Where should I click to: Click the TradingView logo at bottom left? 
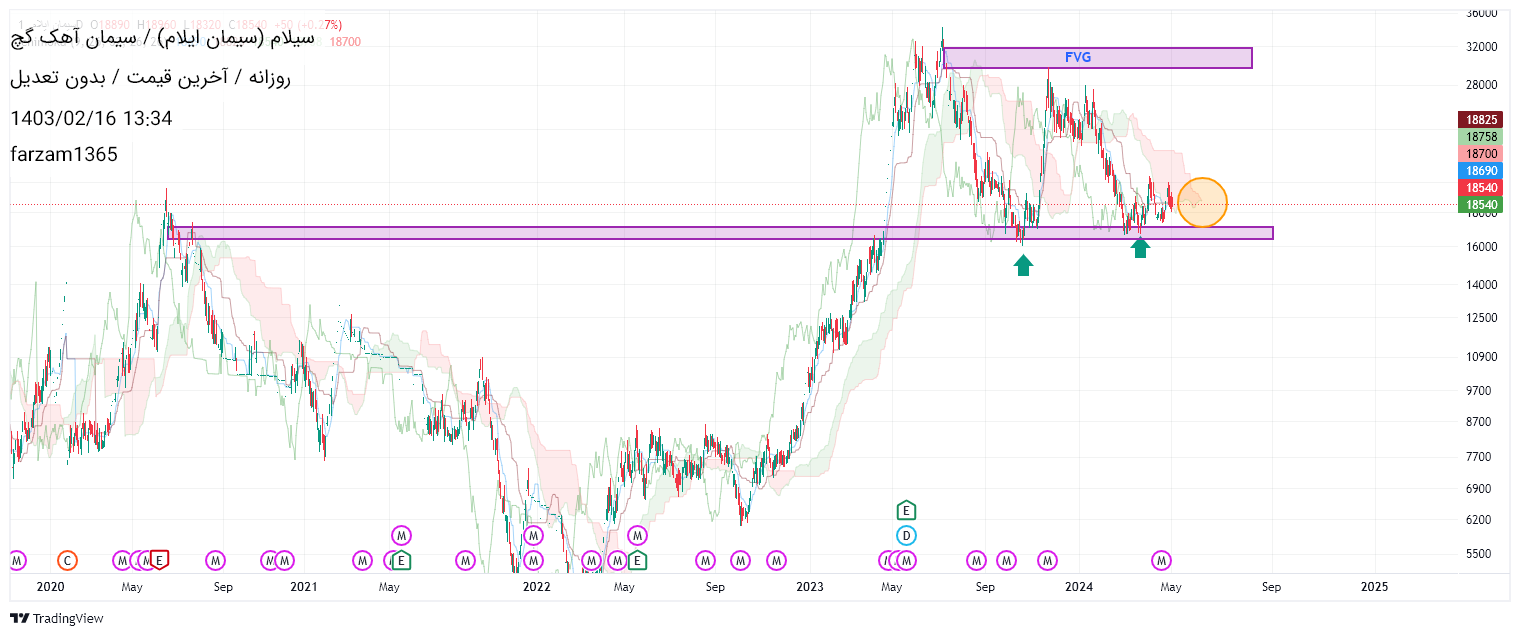coord(57,618)
